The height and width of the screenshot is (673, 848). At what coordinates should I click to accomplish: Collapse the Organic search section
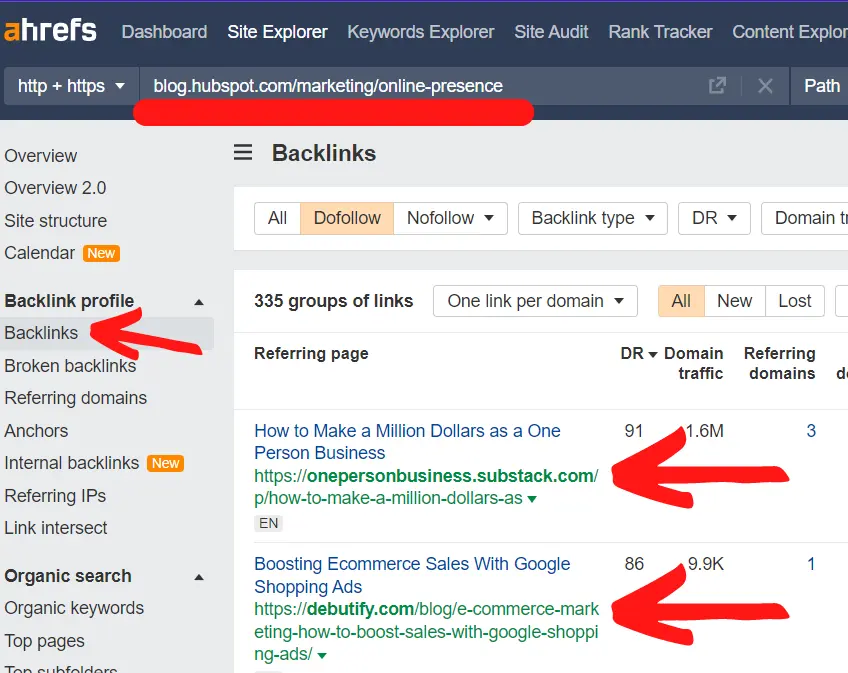pos(199,577)
